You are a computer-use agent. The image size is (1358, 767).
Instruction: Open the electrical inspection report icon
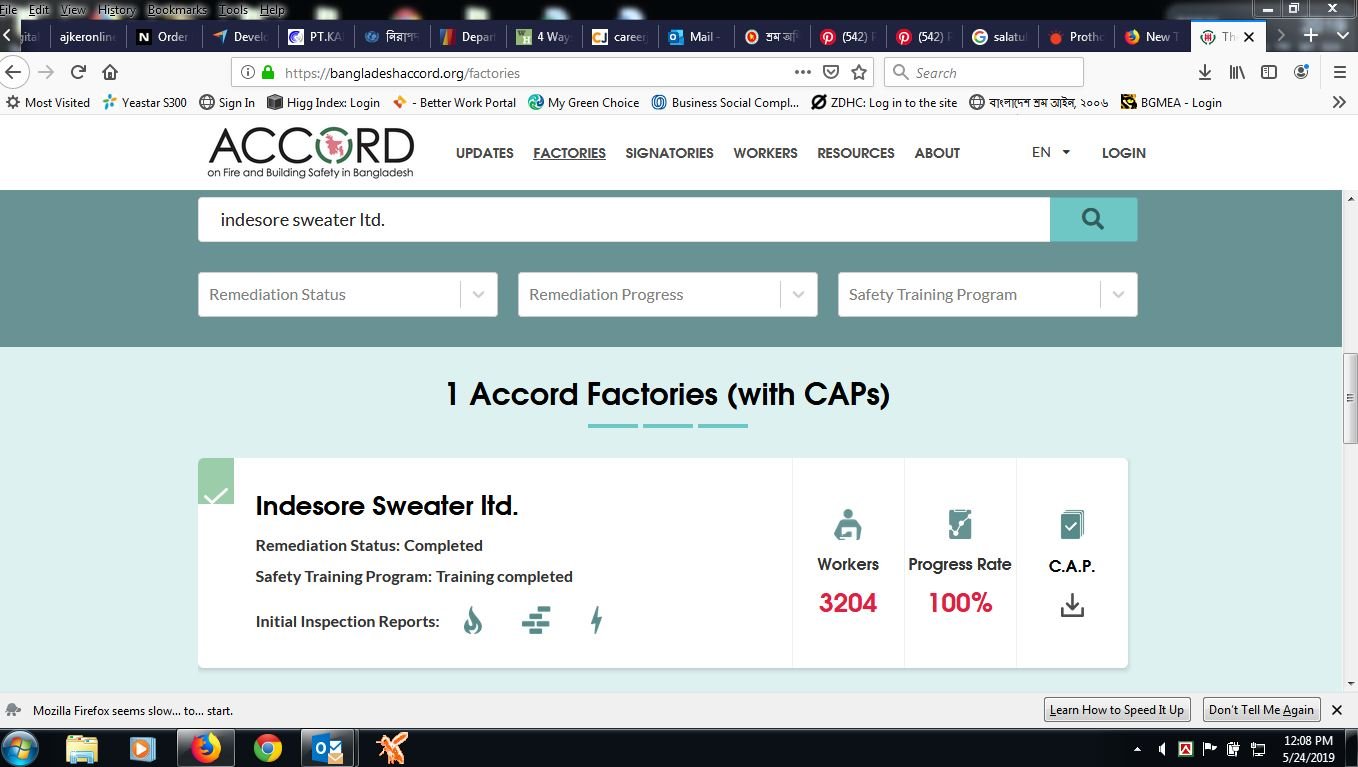point(597,621)
